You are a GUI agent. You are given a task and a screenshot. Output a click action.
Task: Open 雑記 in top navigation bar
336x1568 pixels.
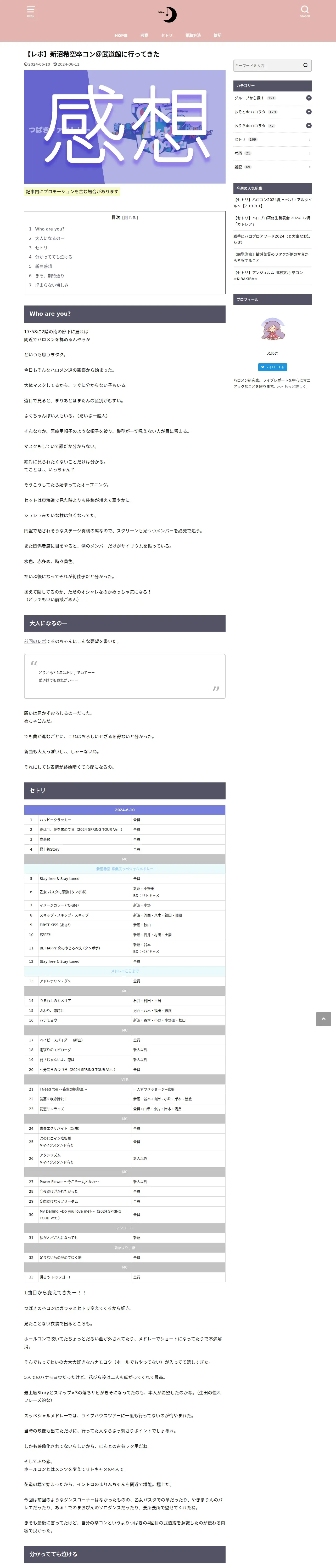pos(218,35)
